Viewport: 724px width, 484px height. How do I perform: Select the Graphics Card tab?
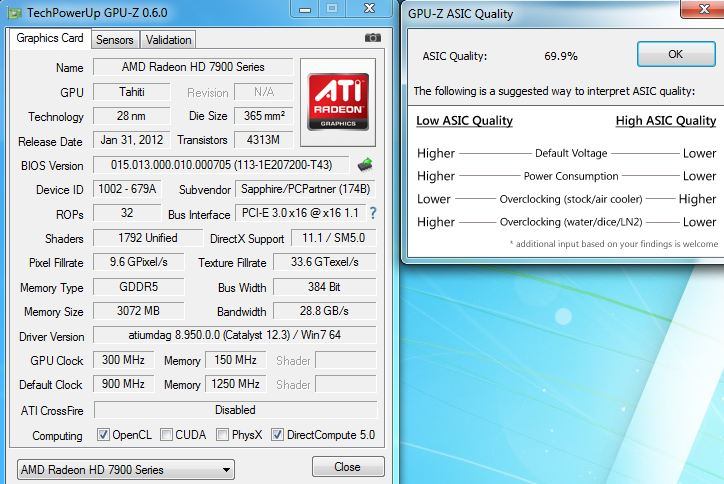tap(50, 38)
